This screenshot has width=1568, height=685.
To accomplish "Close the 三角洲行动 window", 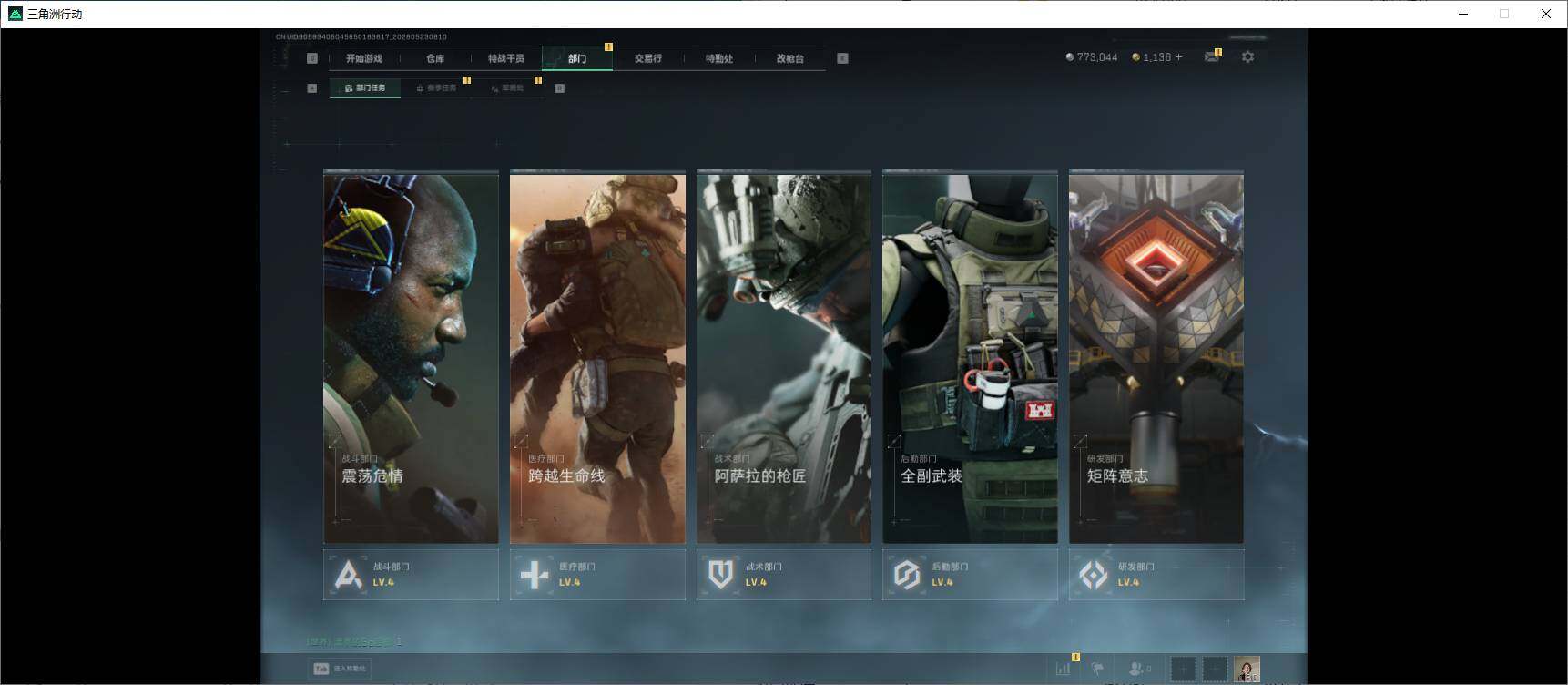I will click(1546, 14).
